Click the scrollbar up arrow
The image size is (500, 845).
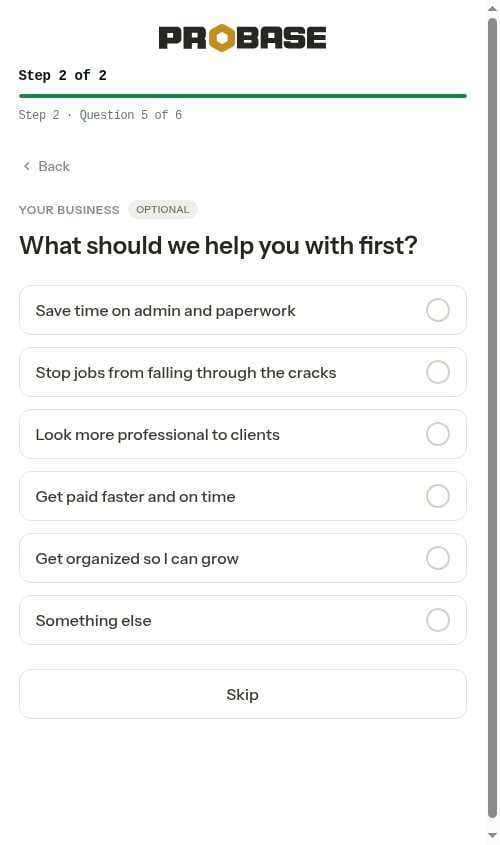point(492,9)
